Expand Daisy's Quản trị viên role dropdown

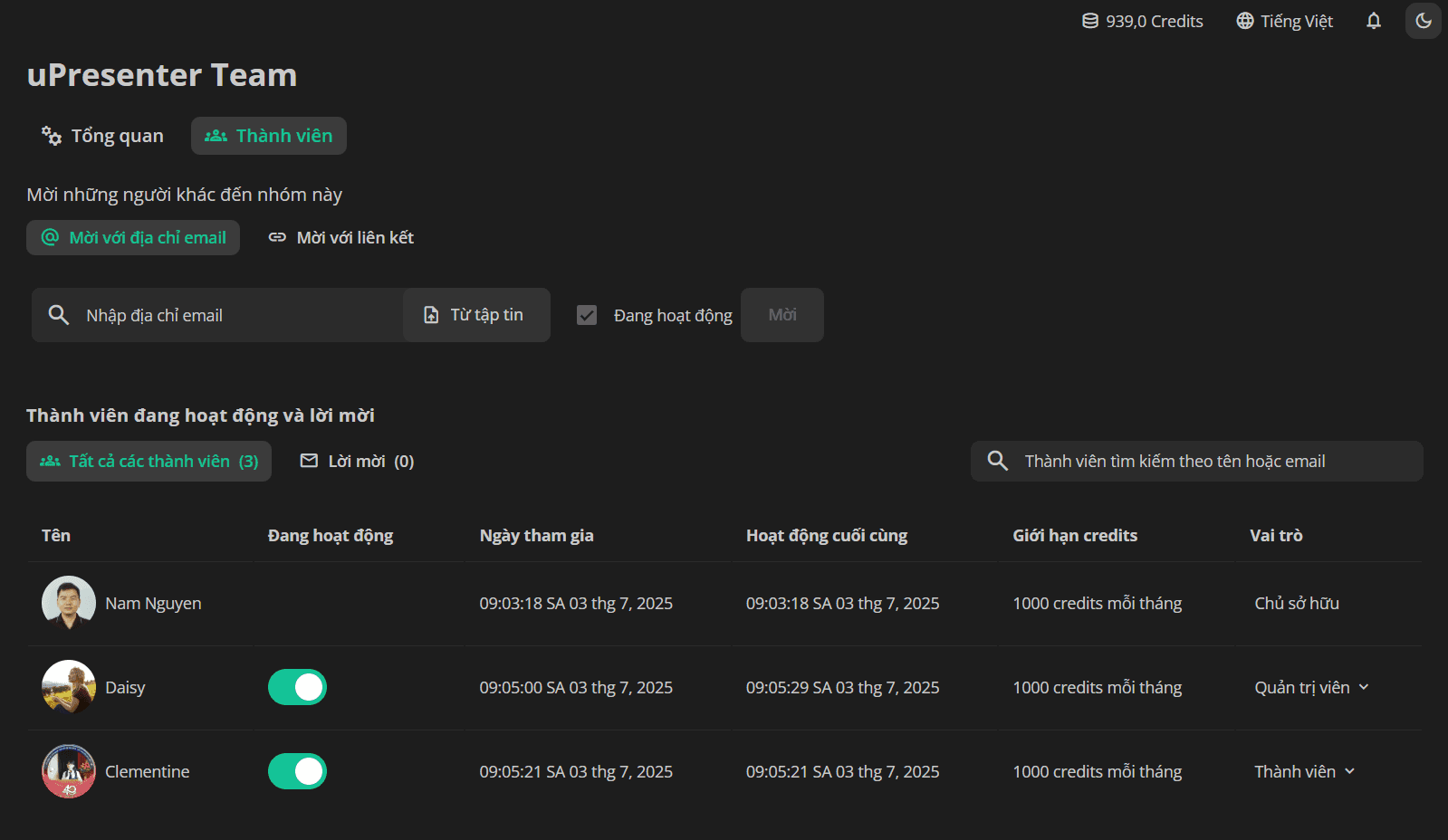[1311, 688]
